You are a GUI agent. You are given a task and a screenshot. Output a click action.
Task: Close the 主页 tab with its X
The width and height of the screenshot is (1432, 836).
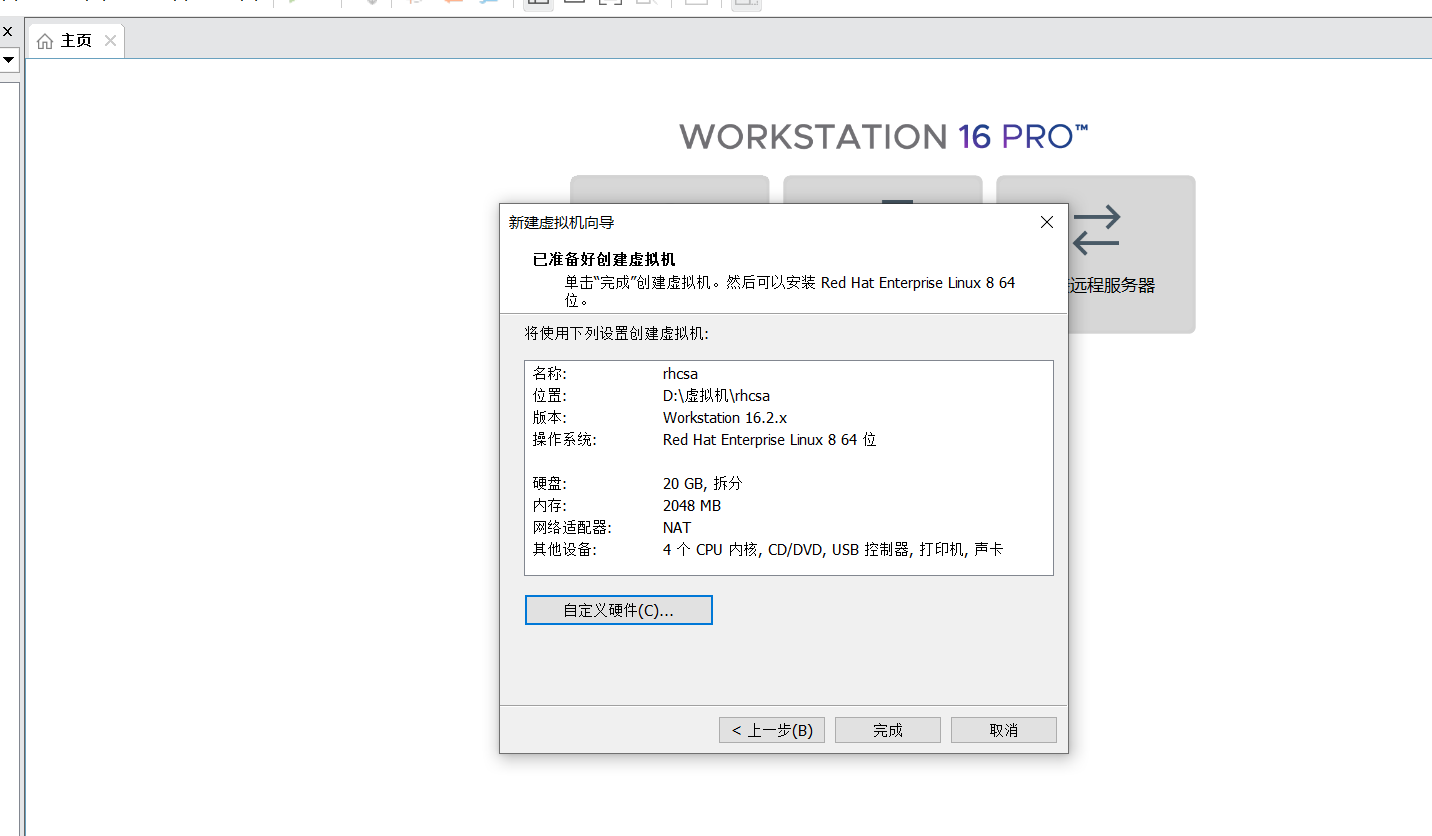click(x=110, y=41)
